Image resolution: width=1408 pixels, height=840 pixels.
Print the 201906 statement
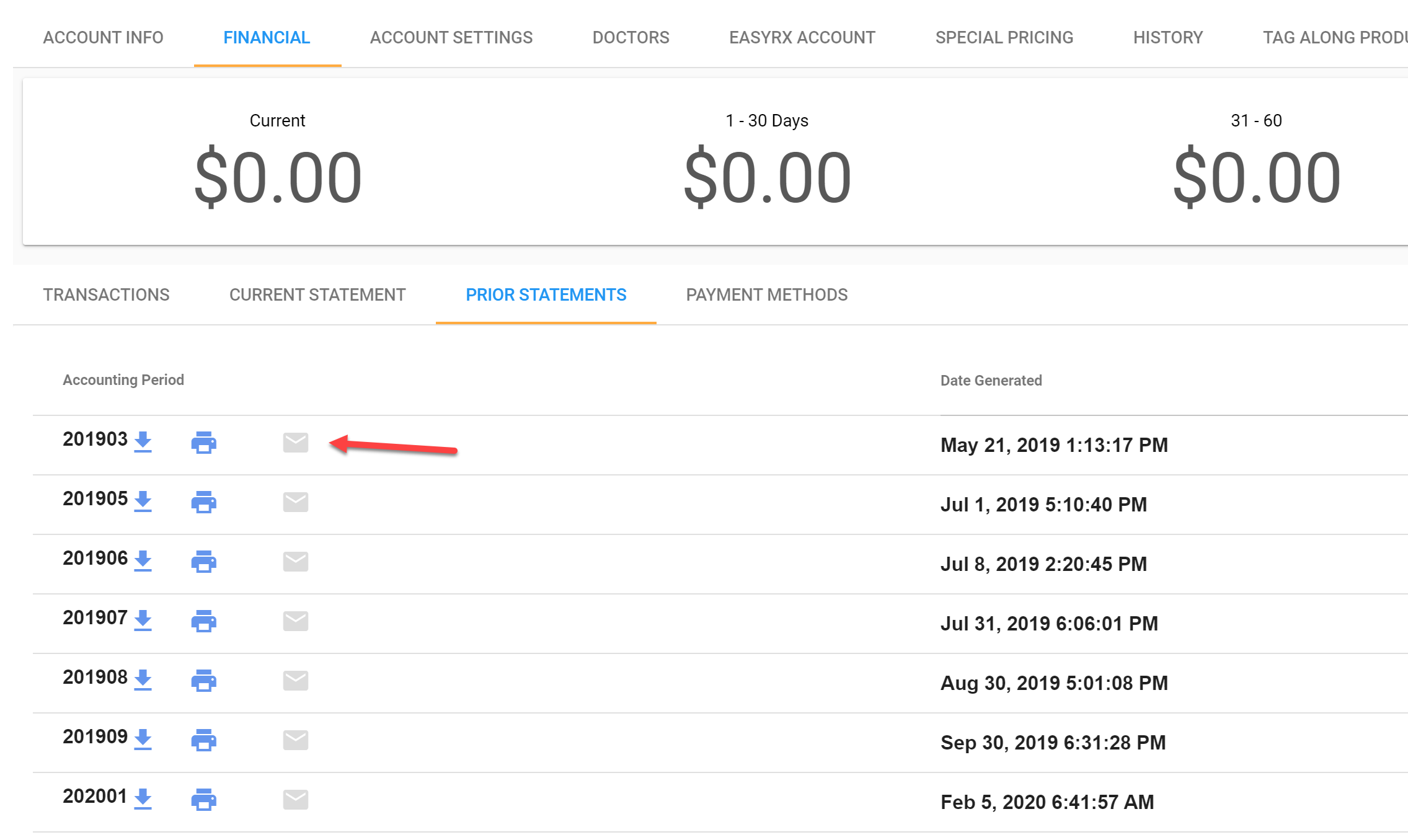[x=203, y=562]
